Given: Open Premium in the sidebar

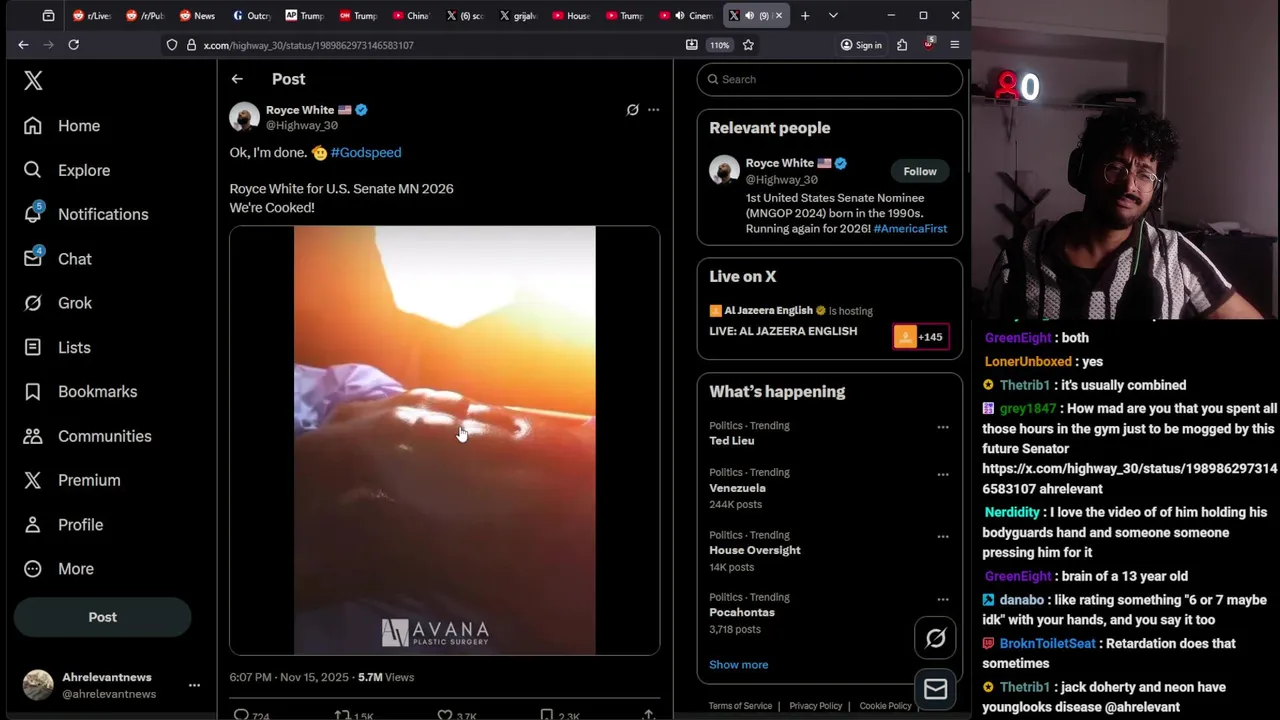Looking at the screenshot, I should pyautogui.click(x=71, y=480).
